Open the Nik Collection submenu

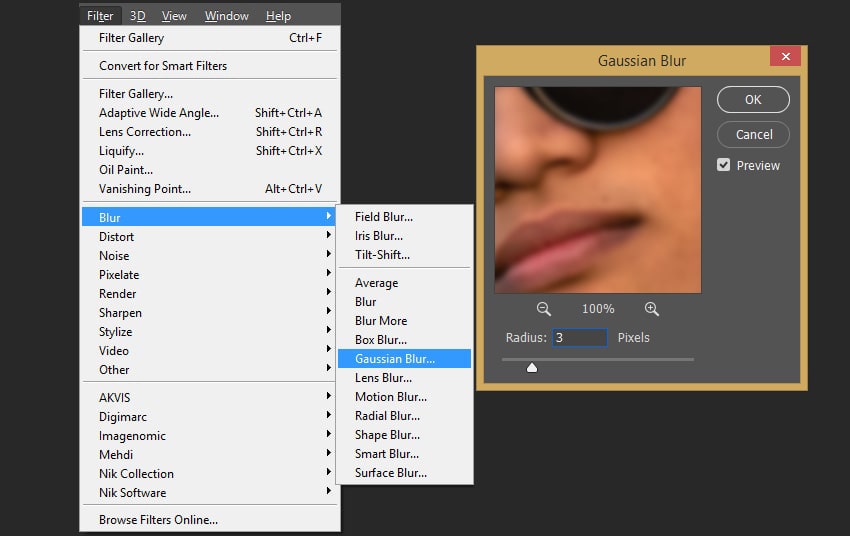click(x=136, y=474)
